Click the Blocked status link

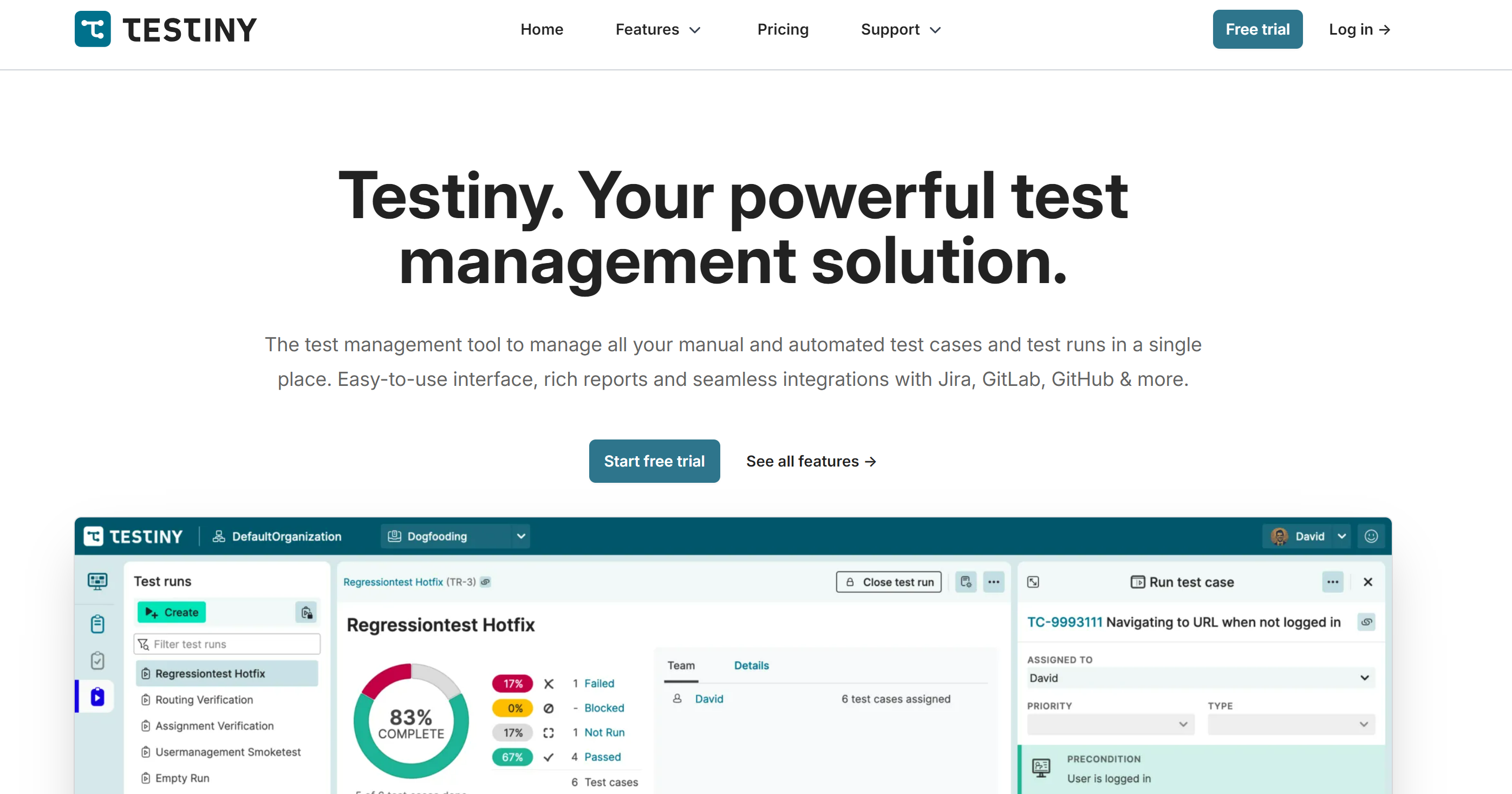pos(604,708)
